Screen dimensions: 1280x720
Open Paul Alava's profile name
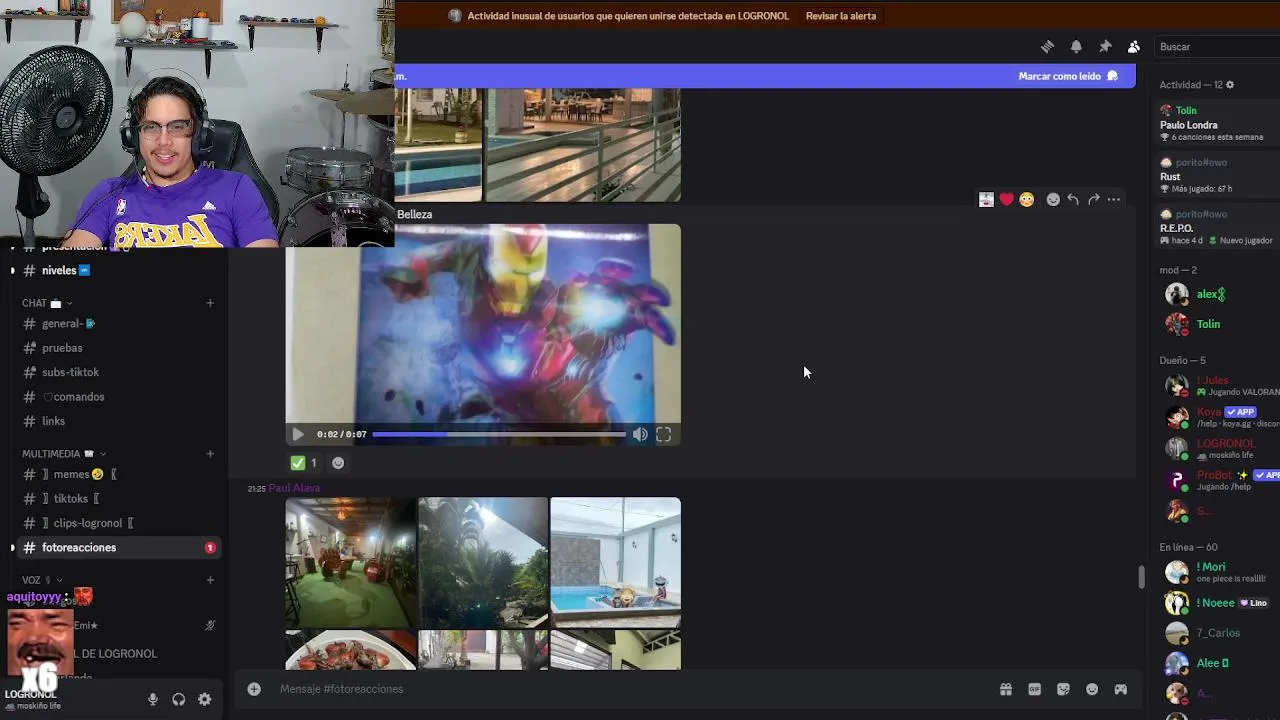294,488
